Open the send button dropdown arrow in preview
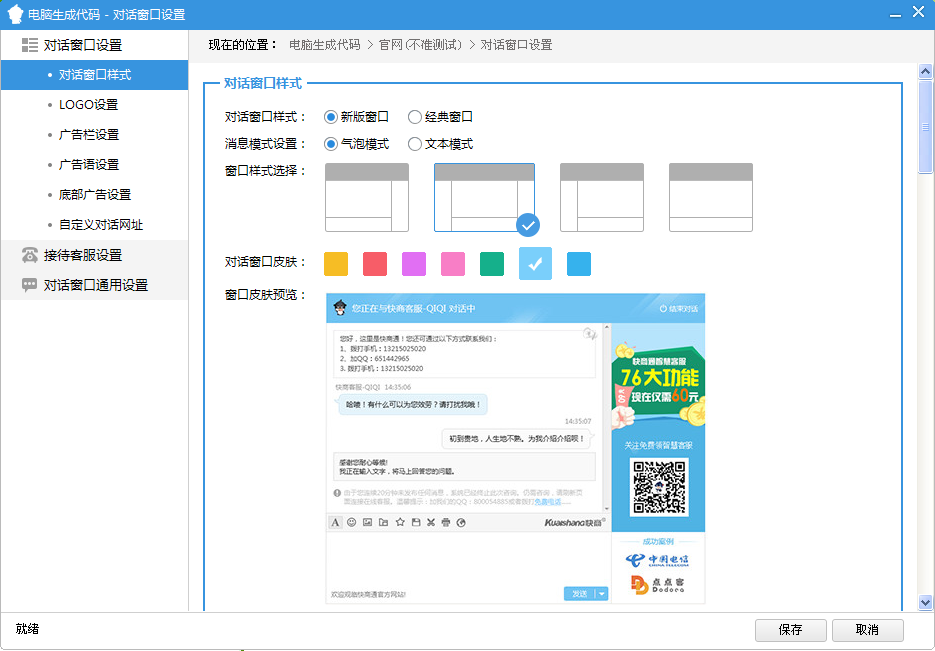935x651 pixels. point(601,594)
